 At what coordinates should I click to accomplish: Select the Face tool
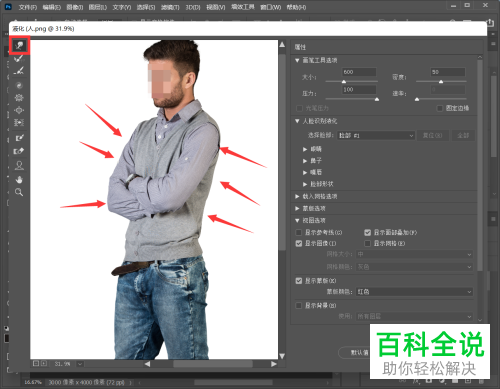19,165
